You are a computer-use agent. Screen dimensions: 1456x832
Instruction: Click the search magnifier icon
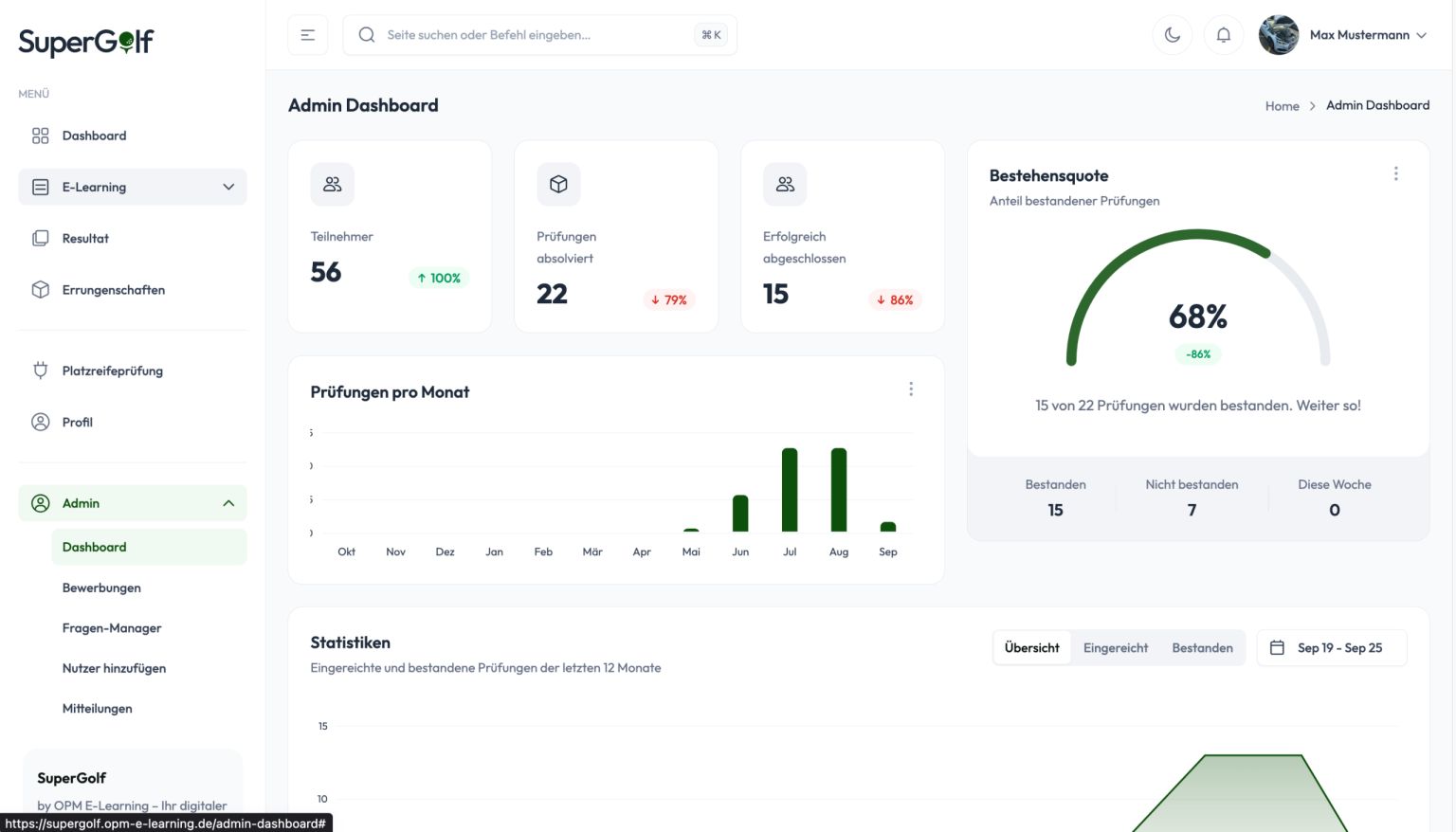(367, 35)
